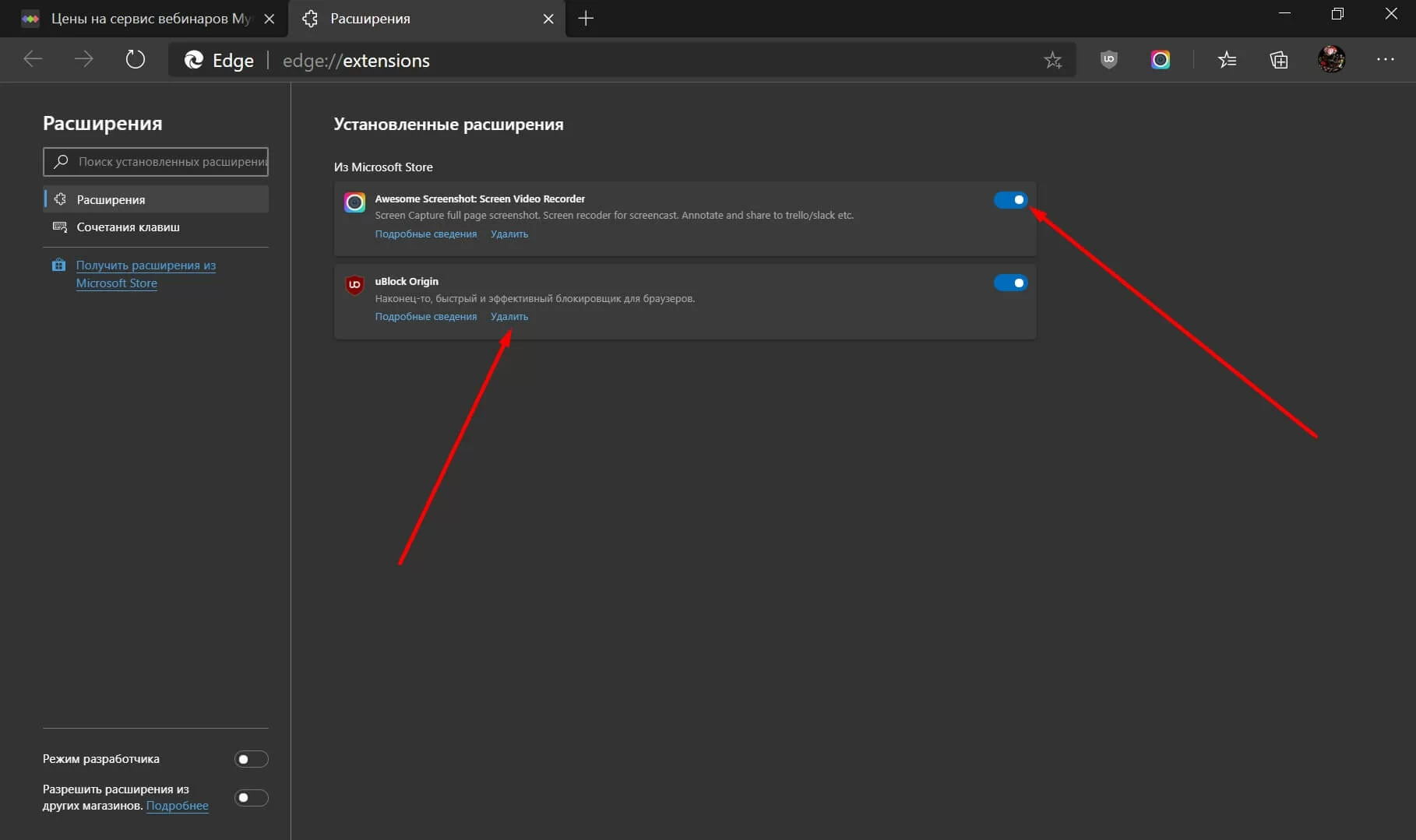Close the Расширения tab
This screenshot has width=1416, height=840.
[x=548, y=19]
